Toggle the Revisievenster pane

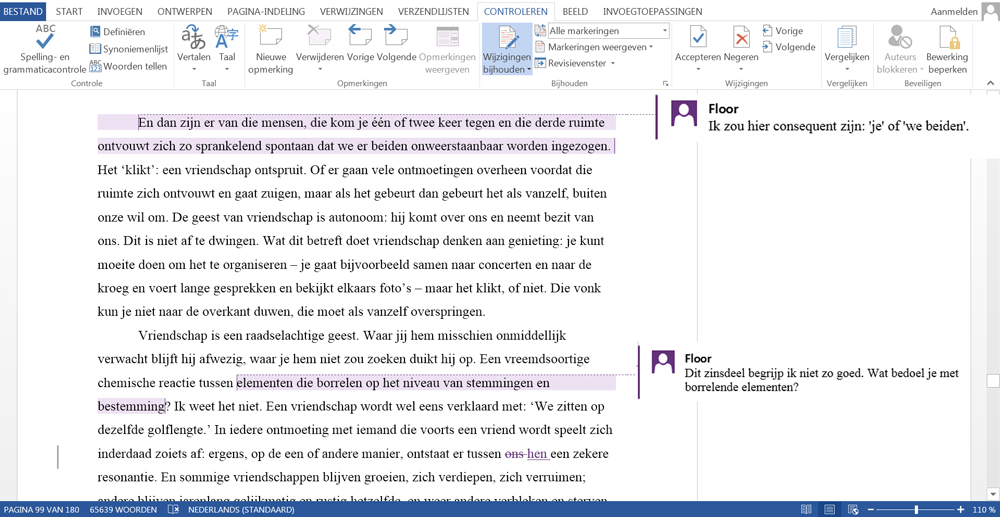pyautogui.click(x=574, y=63)
